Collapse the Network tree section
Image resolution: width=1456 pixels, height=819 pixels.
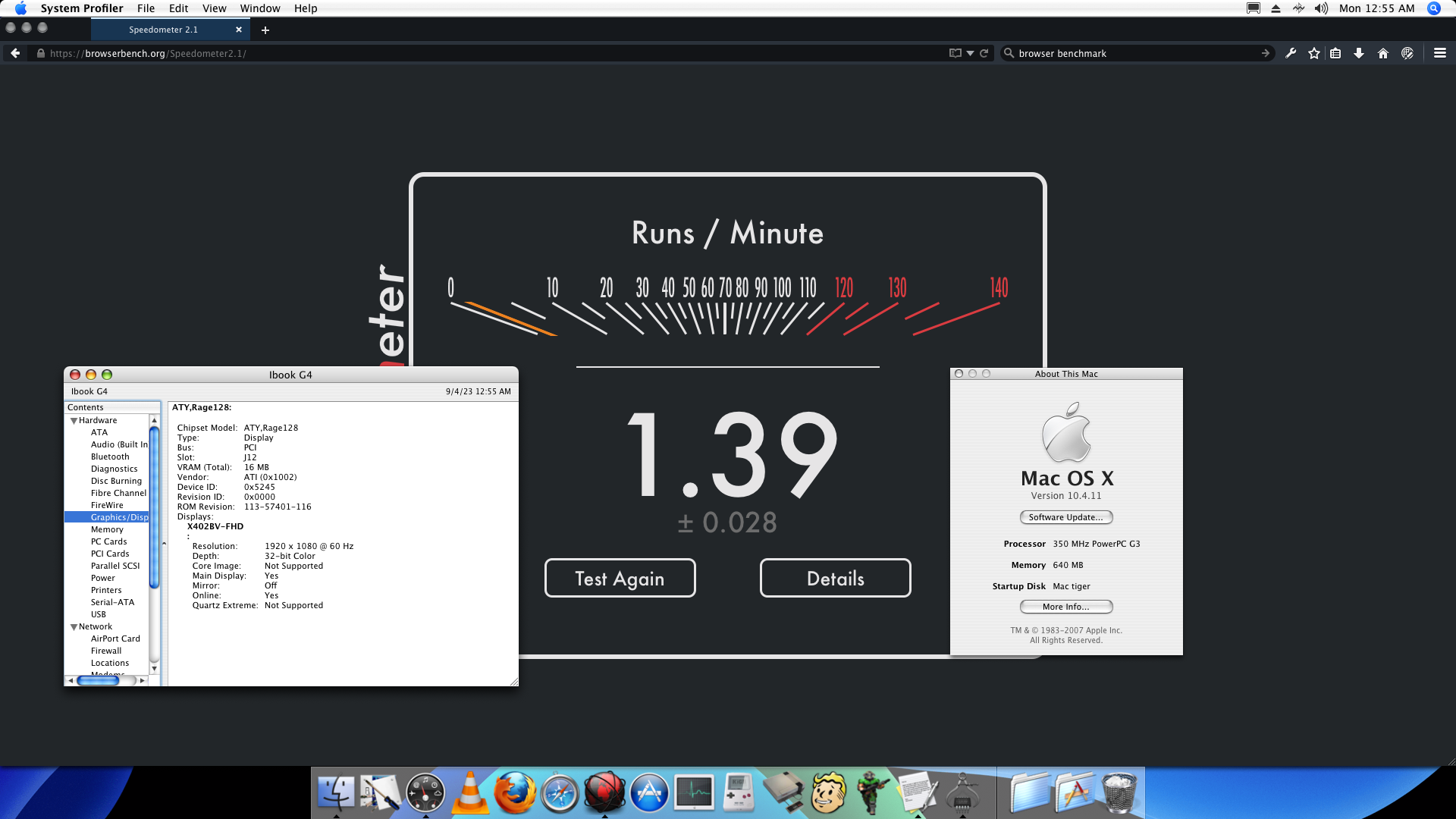coord(74,627)
